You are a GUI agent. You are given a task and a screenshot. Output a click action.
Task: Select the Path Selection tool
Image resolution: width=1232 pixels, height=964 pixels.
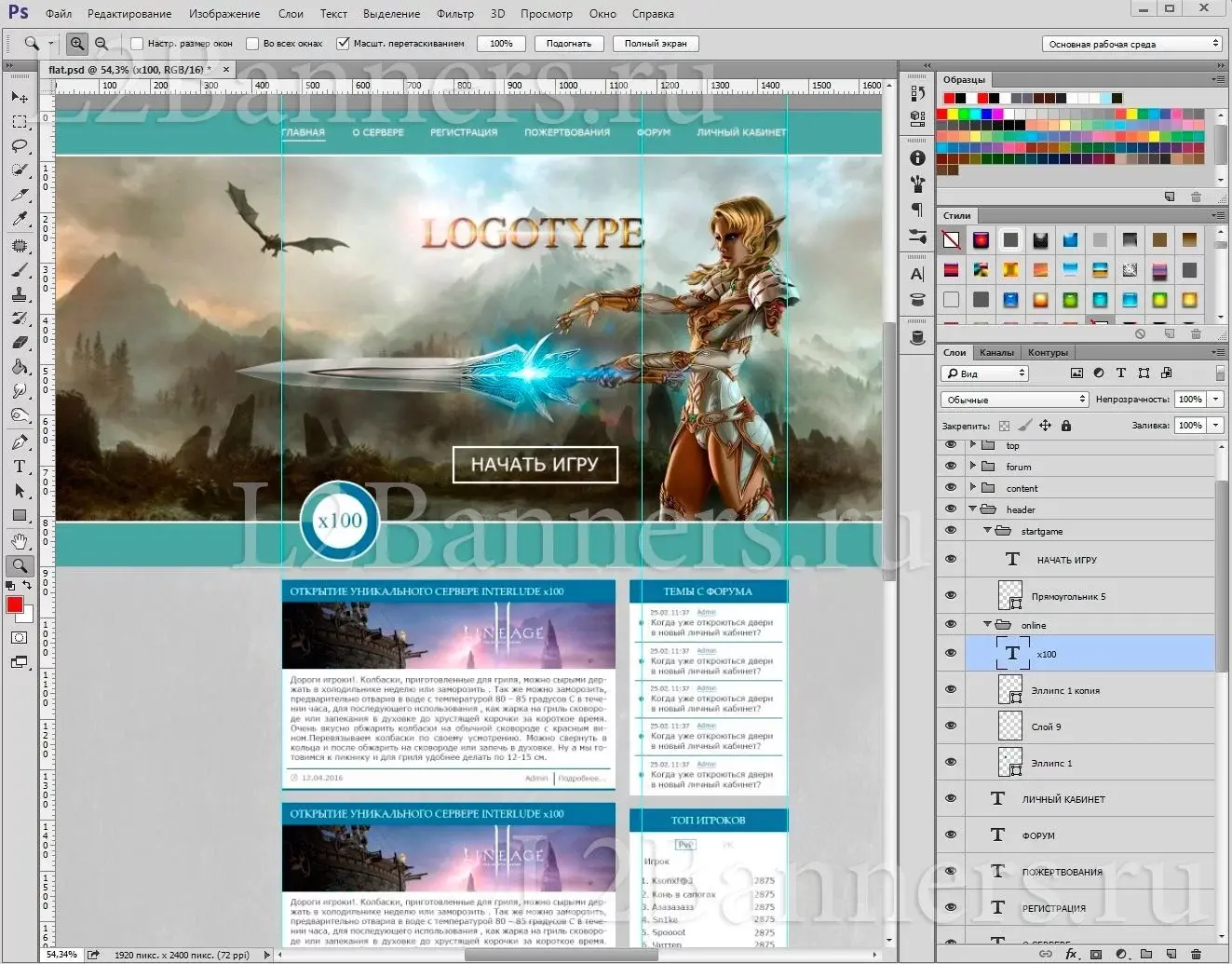coord(20,491)
